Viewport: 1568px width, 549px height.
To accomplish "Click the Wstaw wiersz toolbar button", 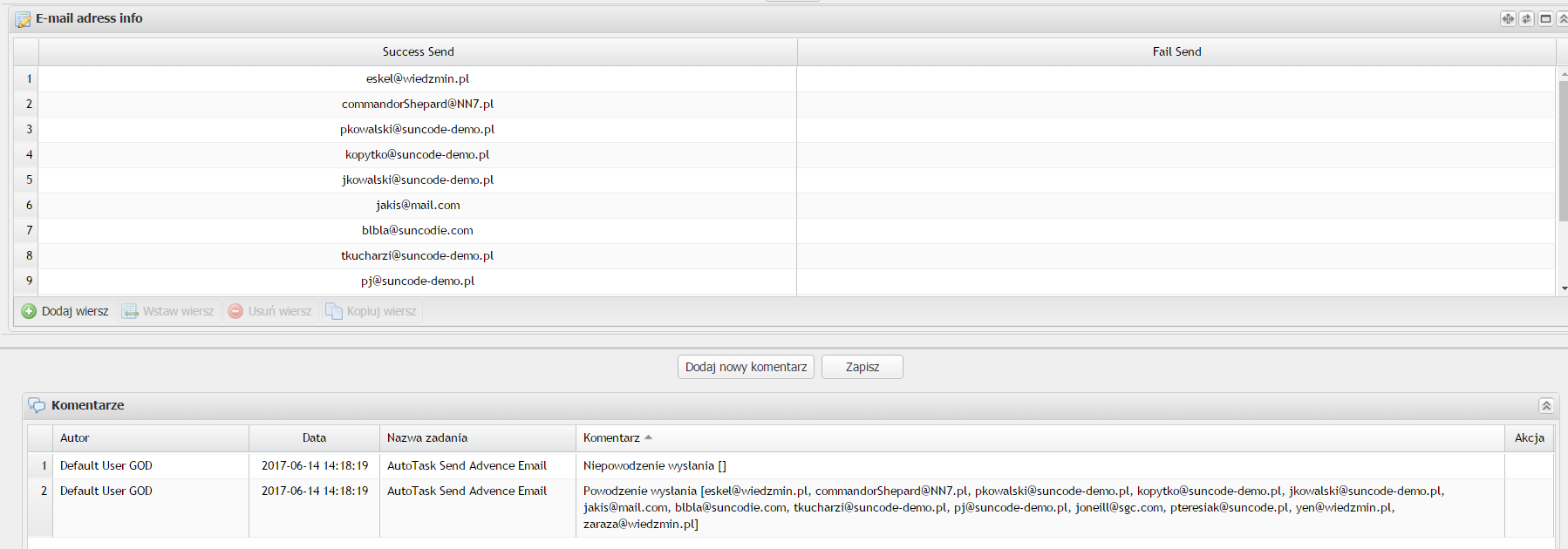I will [x=168, y=311].
